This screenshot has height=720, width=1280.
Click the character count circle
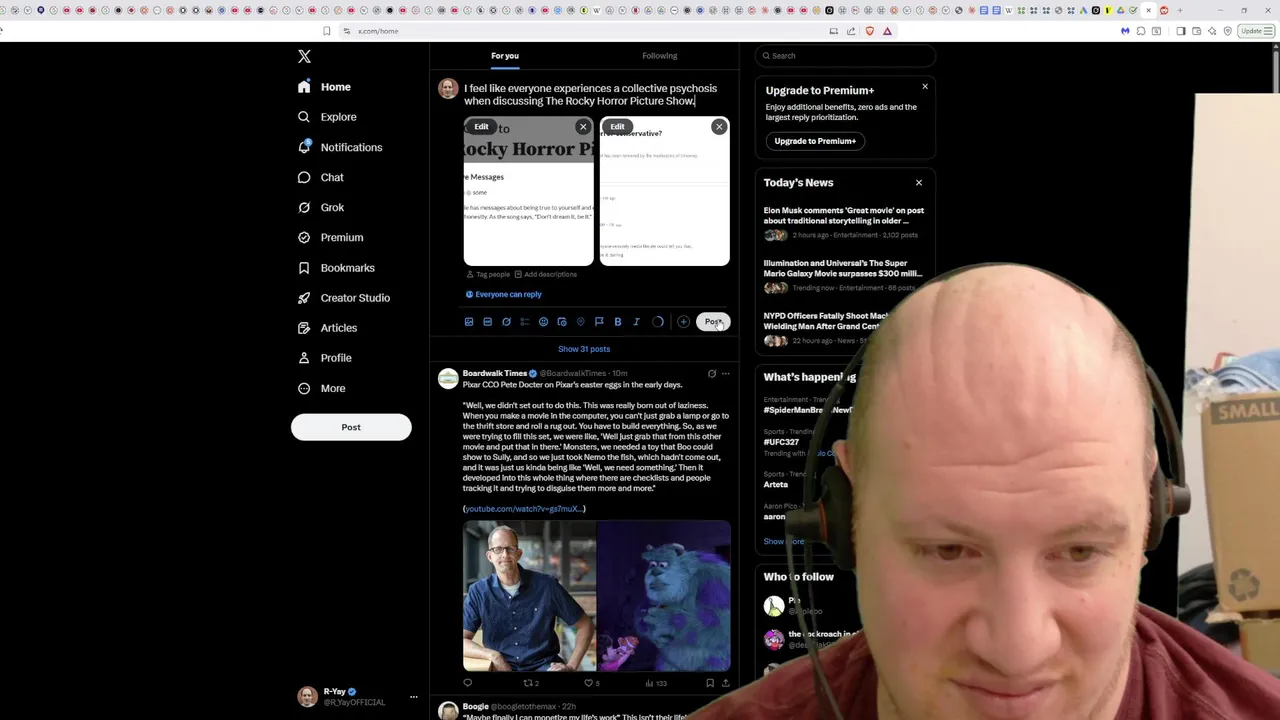click(658, 322)
